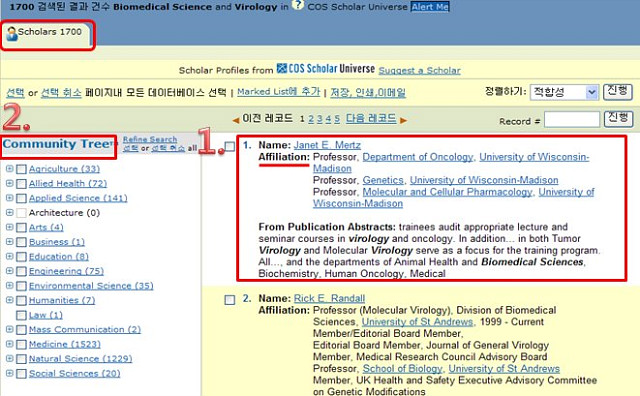Open Rick E. Randall profile
640x396 pixels.
[329, 298]
